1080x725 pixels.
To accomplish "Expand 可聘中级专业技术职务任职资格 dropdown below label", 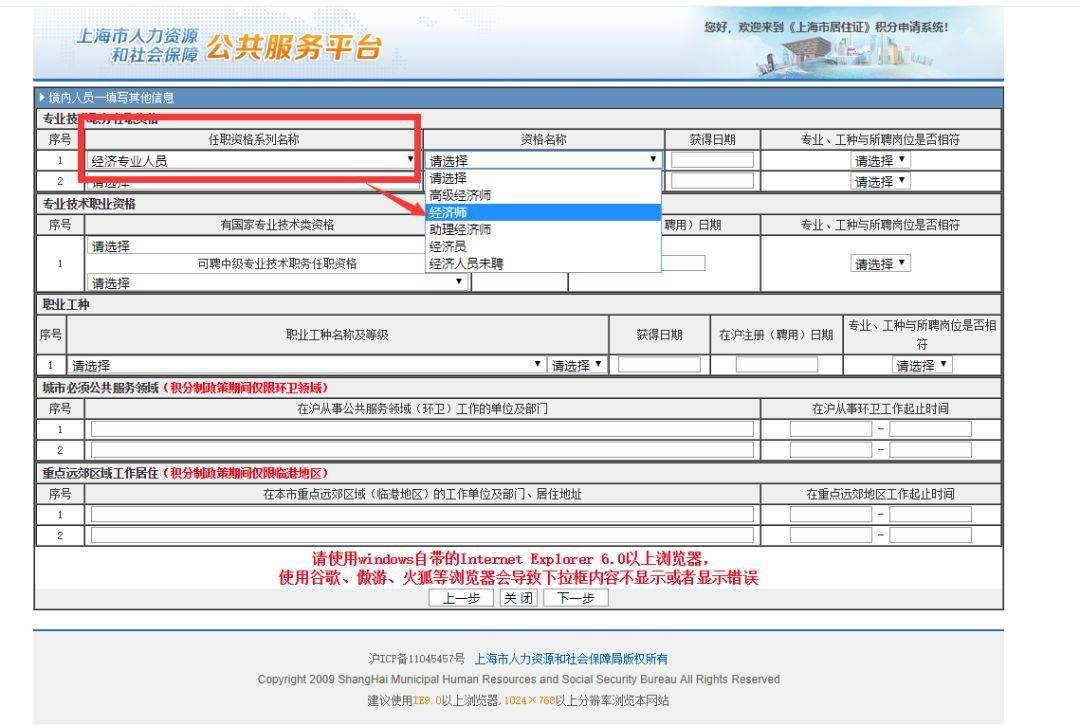I will 278,282.
